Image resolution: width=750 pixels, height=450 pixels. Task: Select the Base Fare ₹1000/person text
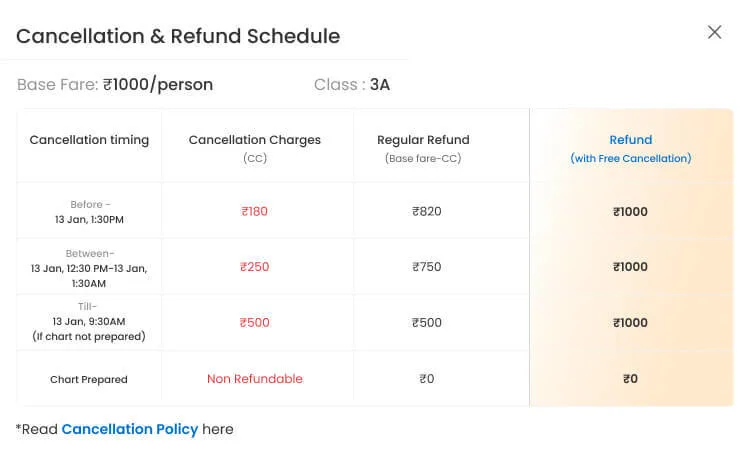tap(115, 85)
